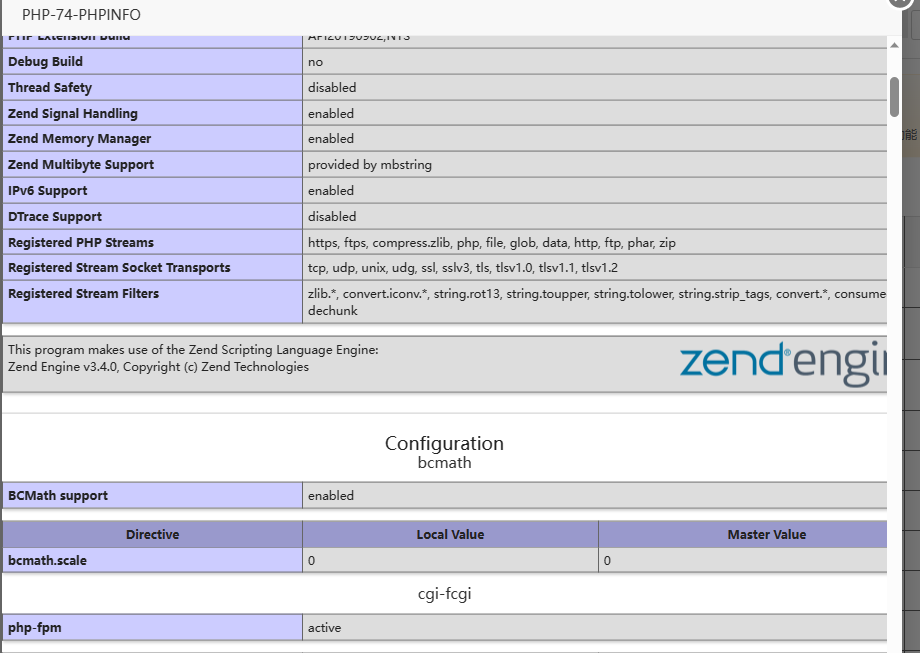Click the Registered PHP Streams row label
The height and width of the screenshot is (653, 920).
click(81, 242)
